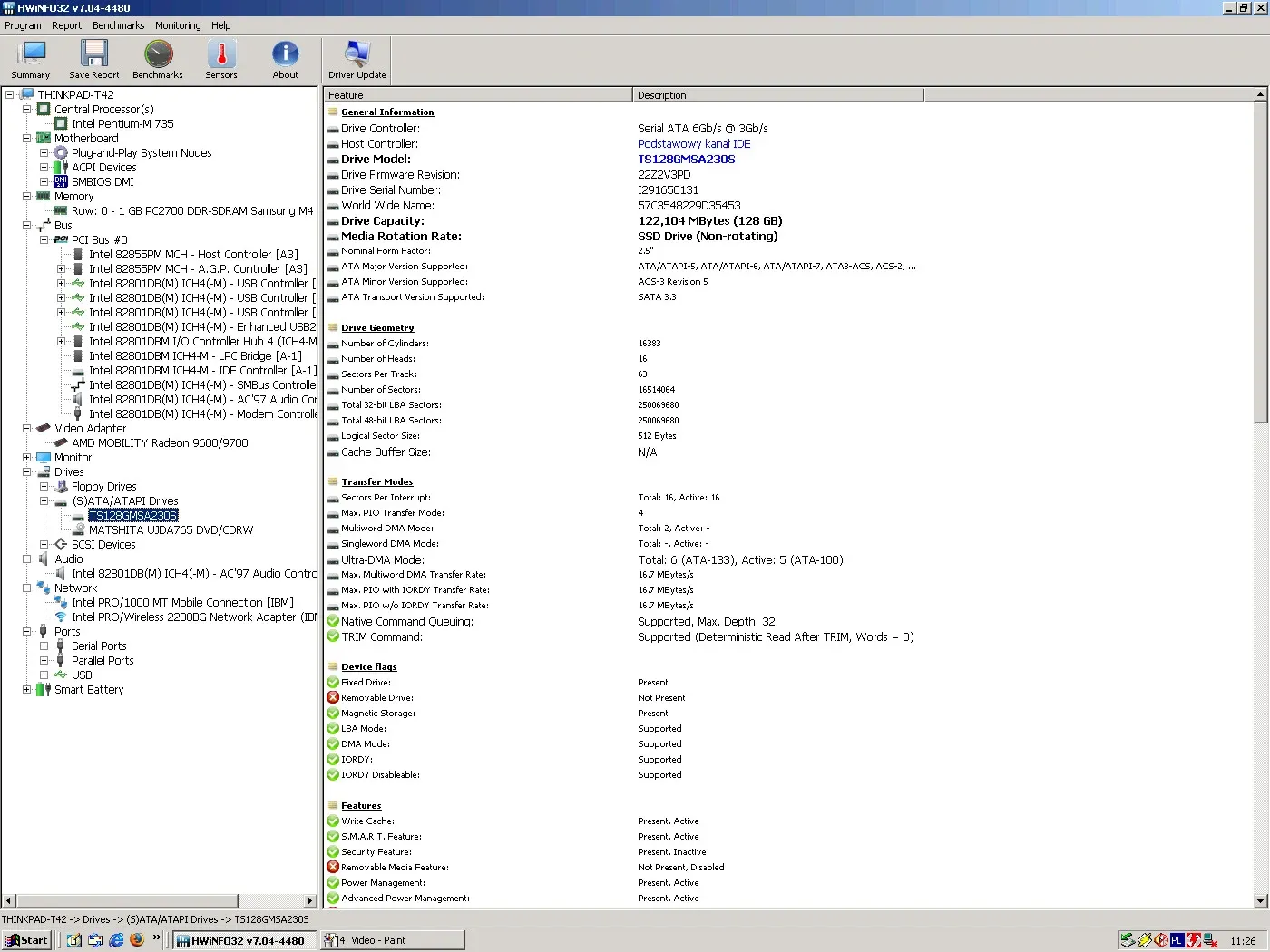1270x952 pixels.
Task: Click the red arrows tray icon
Action: (x=1193, y=940)
